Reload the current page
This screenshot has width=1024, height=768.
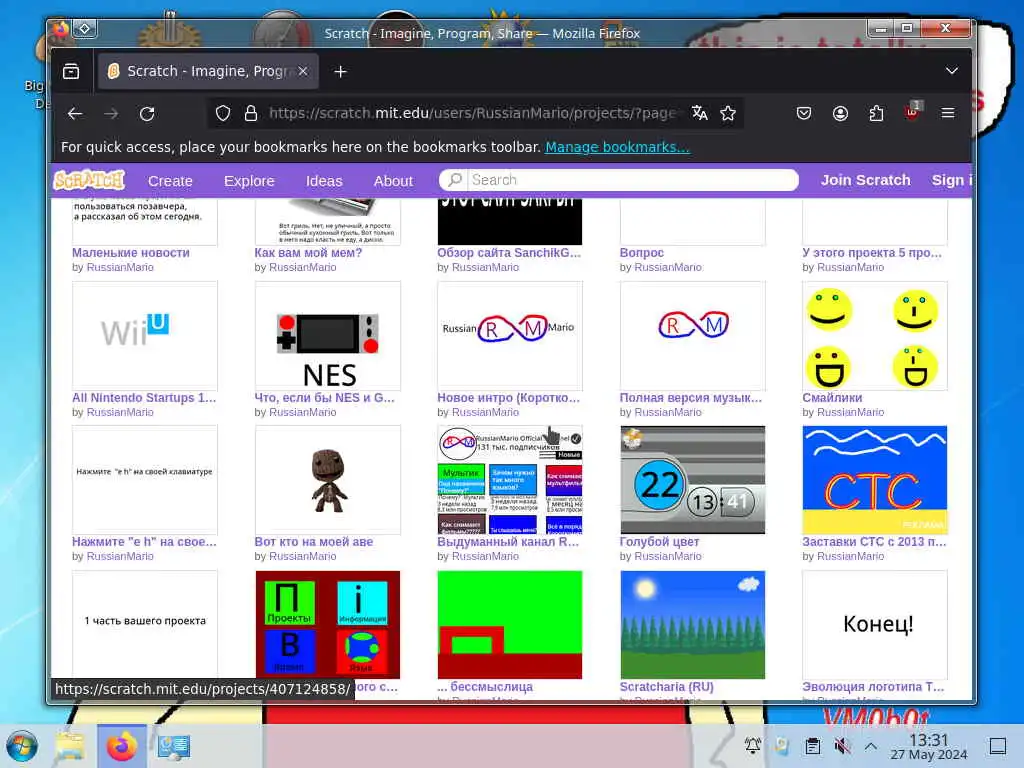pyautogui.click(x=148, y=114)
